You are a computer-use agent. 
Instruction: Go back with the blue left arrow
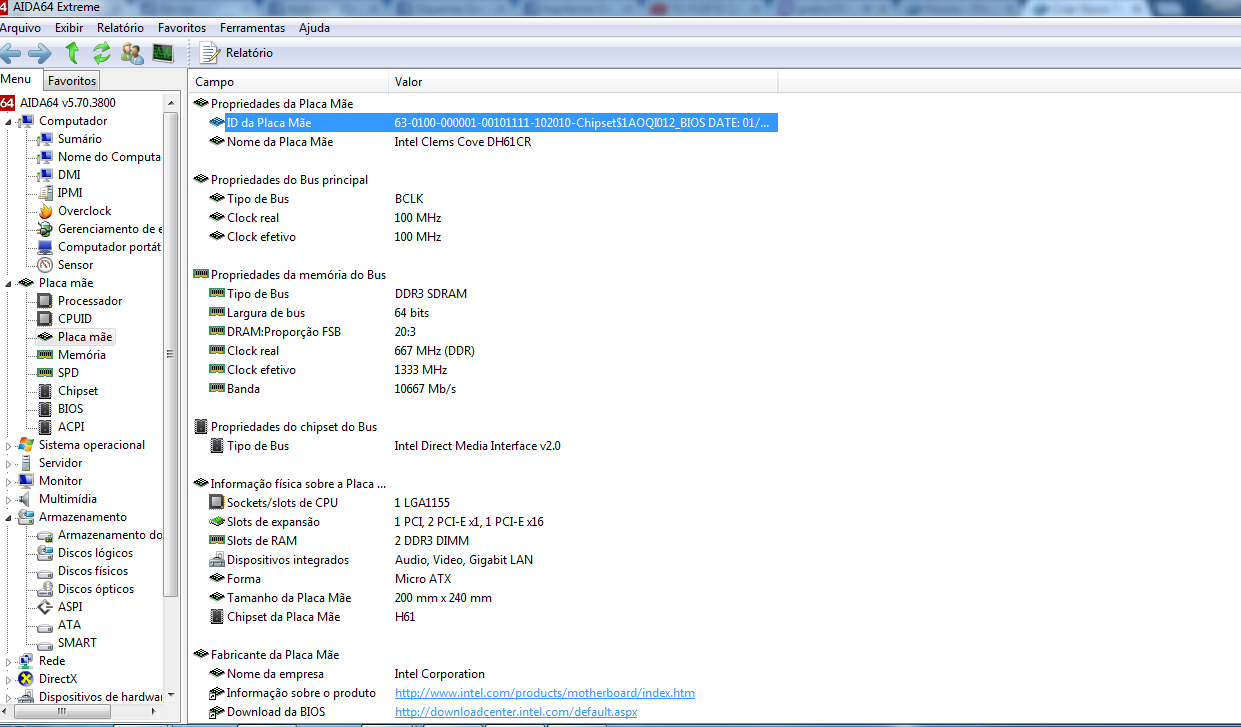11,53
